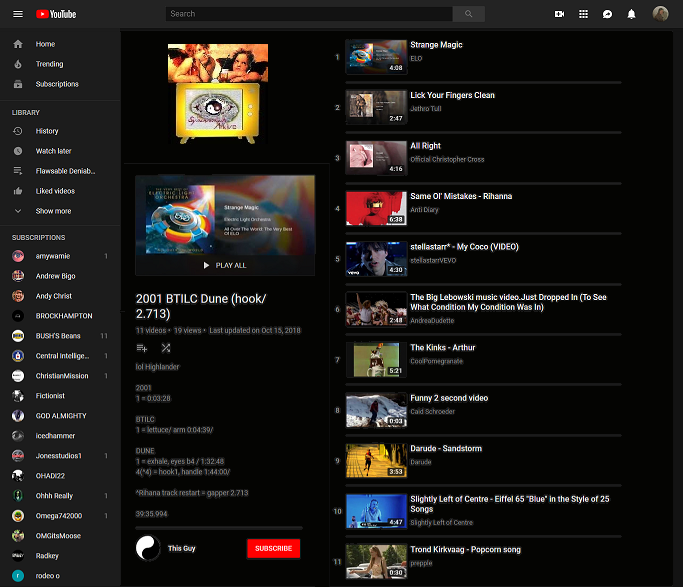Click the search magnifier button
The height and width of the screenshot is (587, 683).
pyautogui.click(x=469, y=14)
